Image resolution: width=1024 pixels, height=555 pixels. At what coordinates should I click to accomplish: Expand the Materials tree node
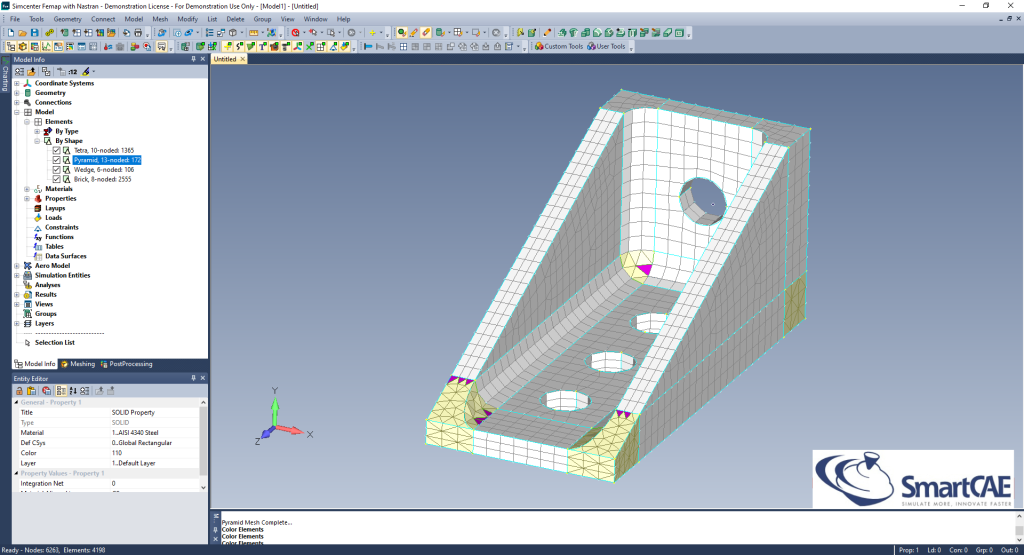tap(27, 189)
